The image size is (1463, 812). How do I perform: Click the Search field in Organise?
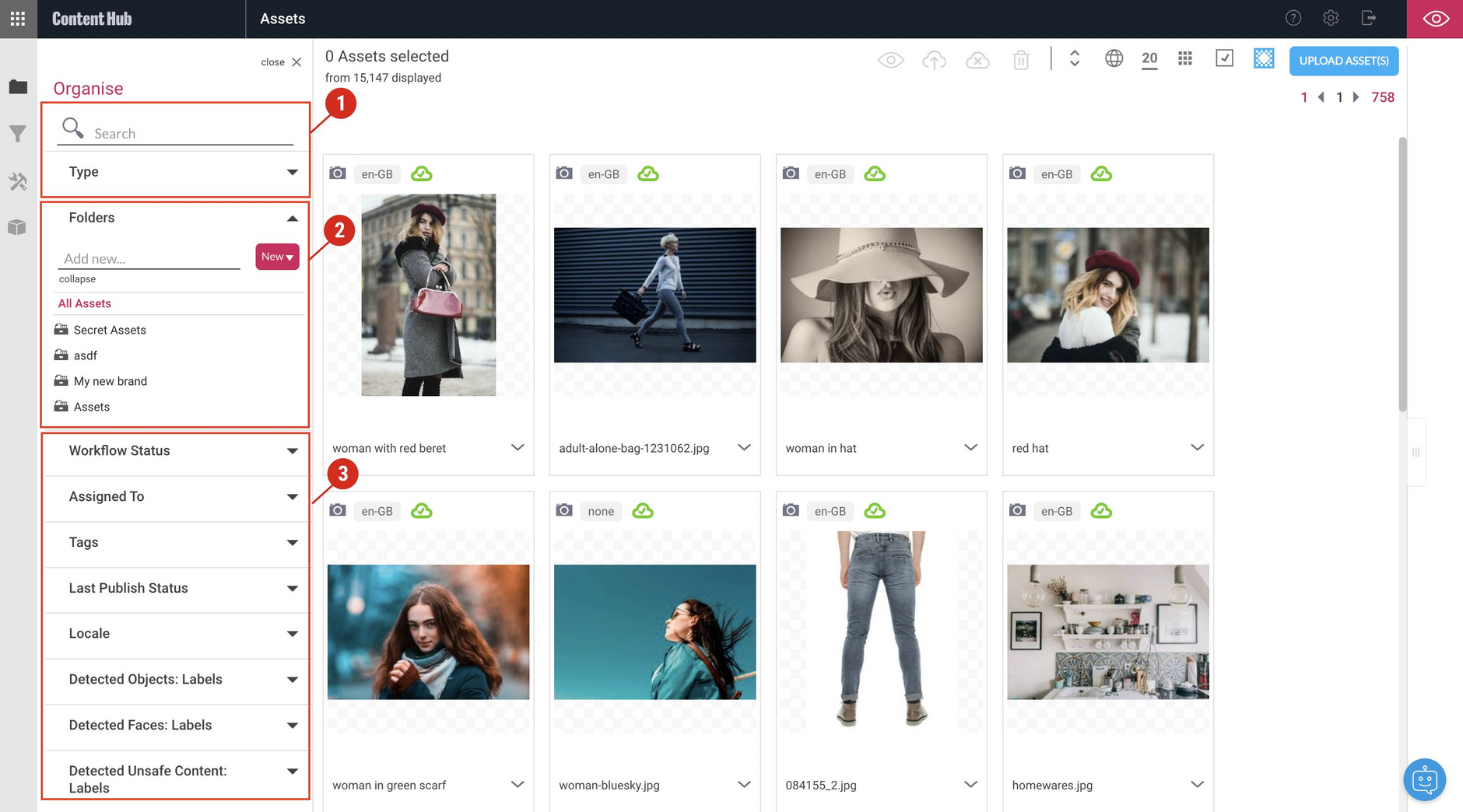tap(176, 133)
